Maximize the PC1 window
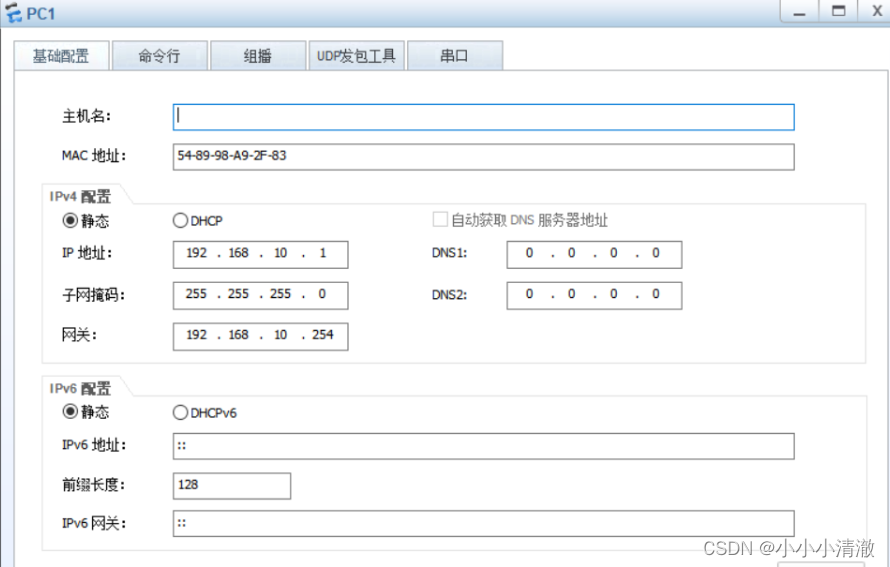Viewport: 890px width, 567px height. (838, 11)
